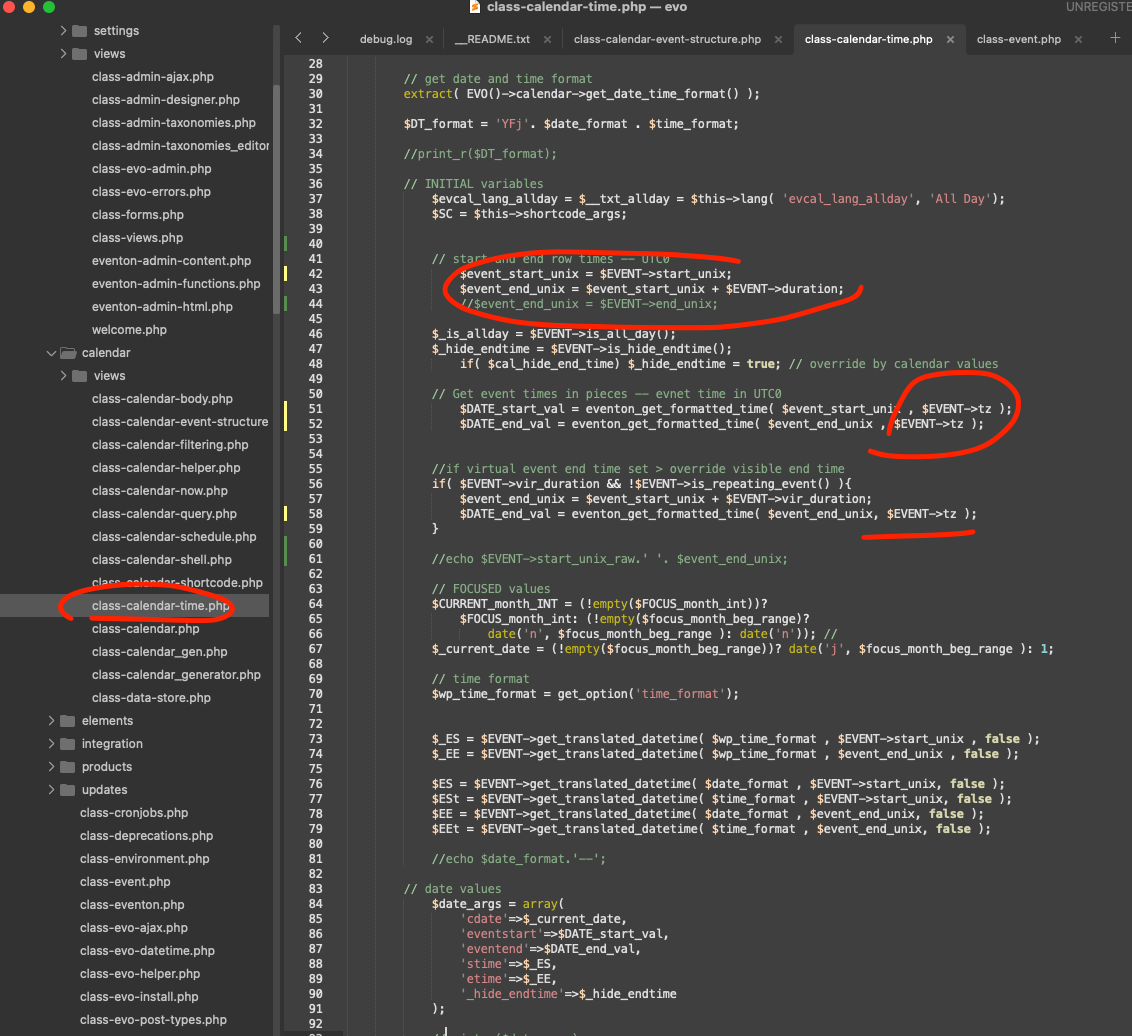1132x1036 pixels.
Task: Open class-evo-errors.php file
Action: pos(151,192)
